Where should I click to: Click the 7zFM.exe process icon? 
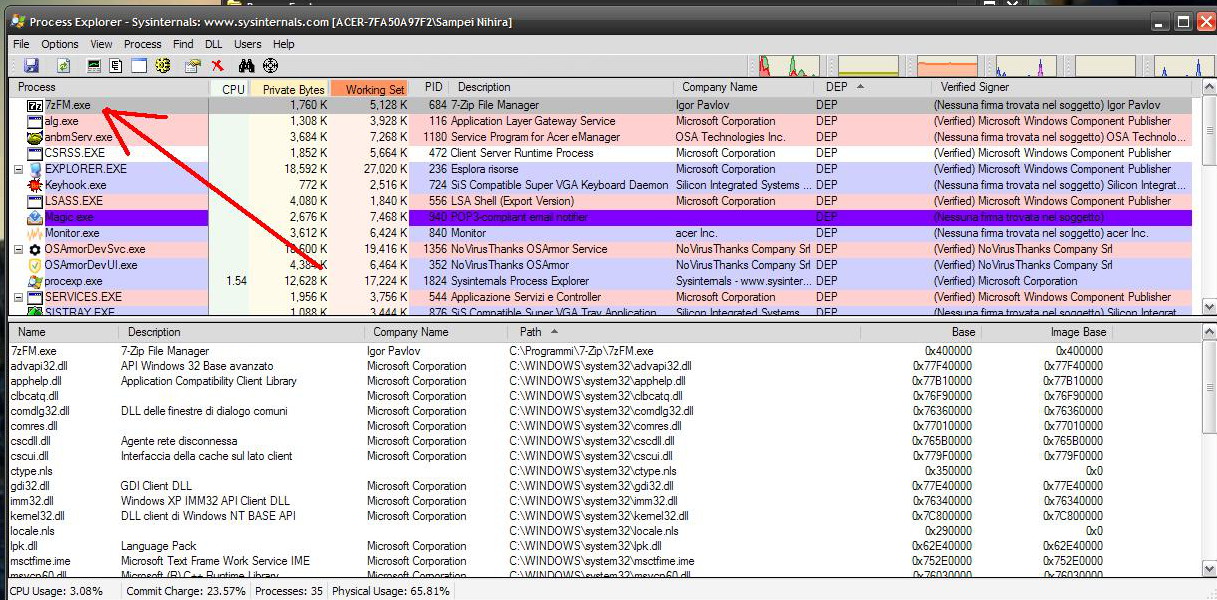tap(35, 105)
